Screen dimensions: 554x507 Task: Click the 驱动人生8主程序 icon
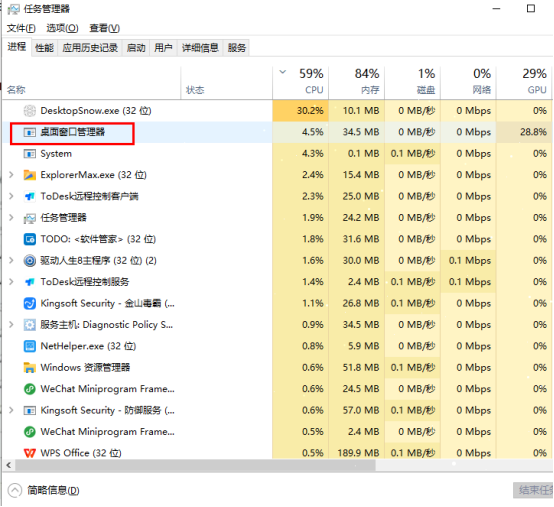point(30,261)
